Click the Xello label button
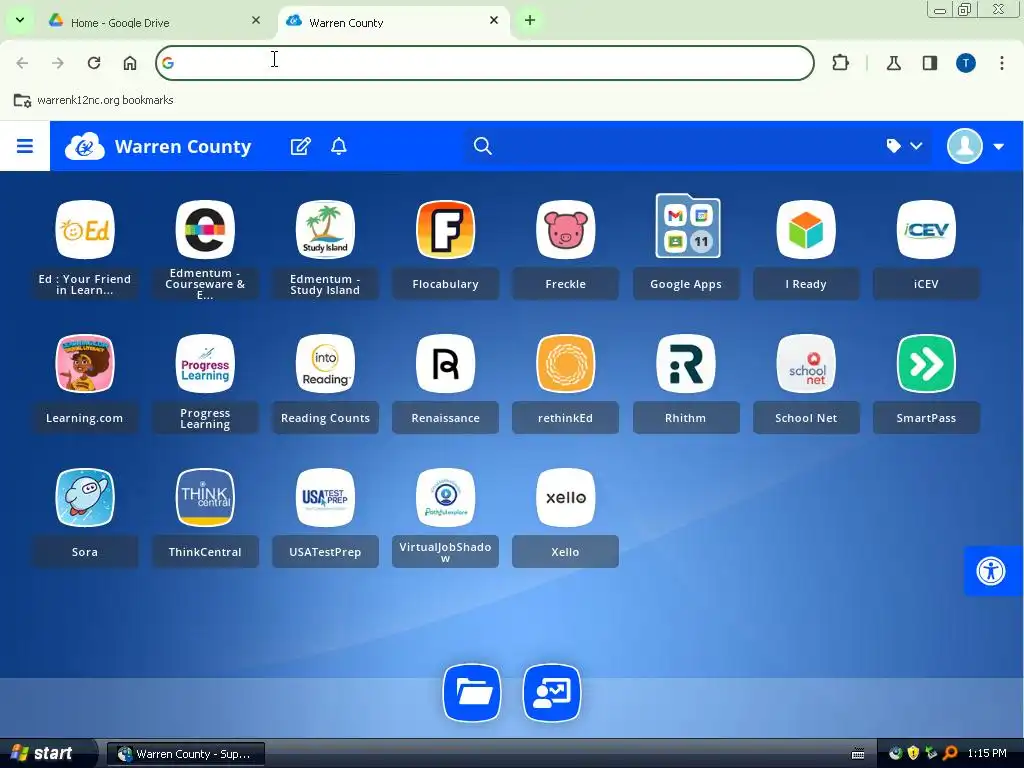The image size is (1024, 768). (x=566, y=552)
